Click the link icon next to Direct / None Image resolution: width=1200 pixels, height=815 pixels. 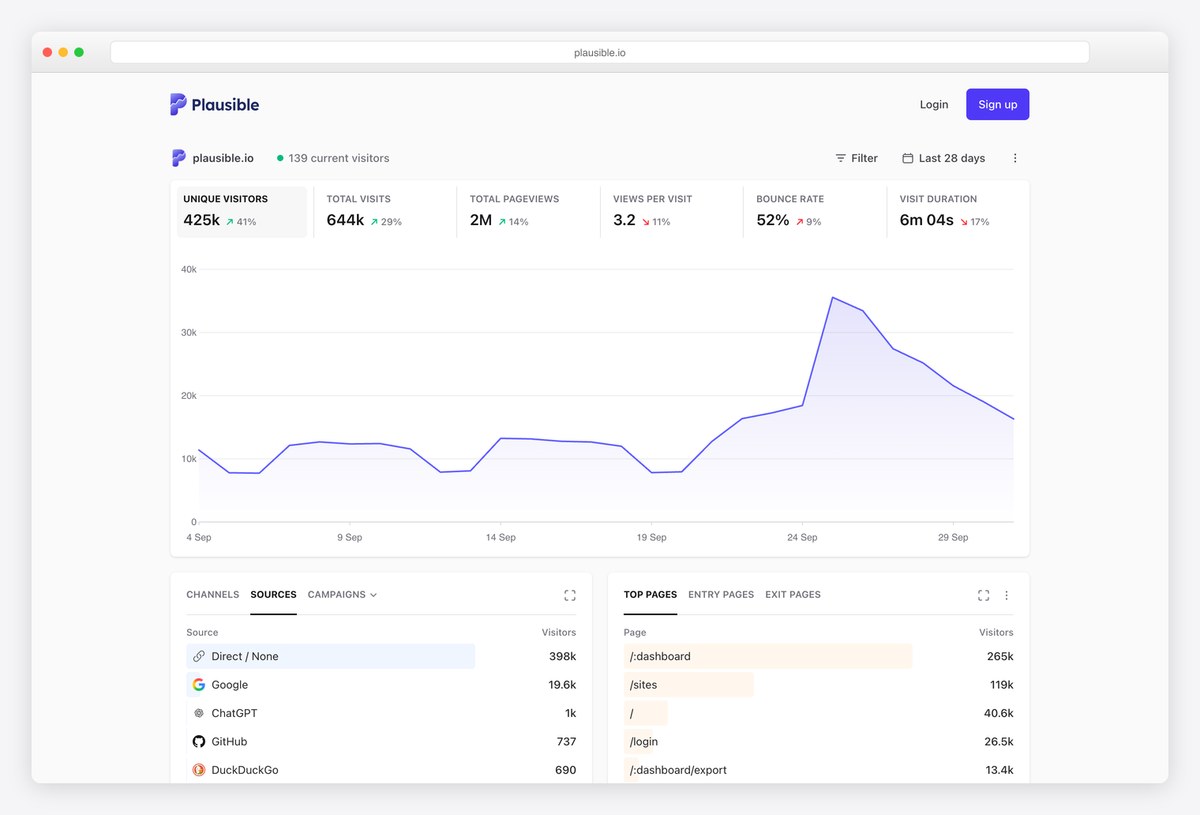199,656
